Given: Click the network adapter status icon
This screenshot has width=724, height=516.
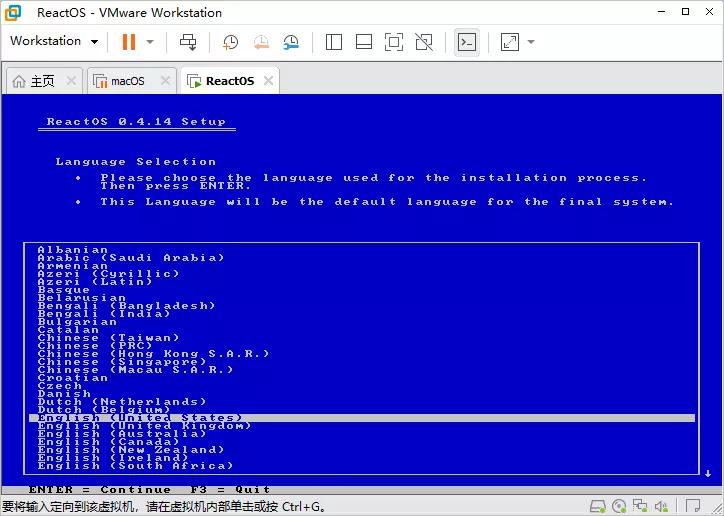Looking at the screenshot, I should [x=640, y=506].
